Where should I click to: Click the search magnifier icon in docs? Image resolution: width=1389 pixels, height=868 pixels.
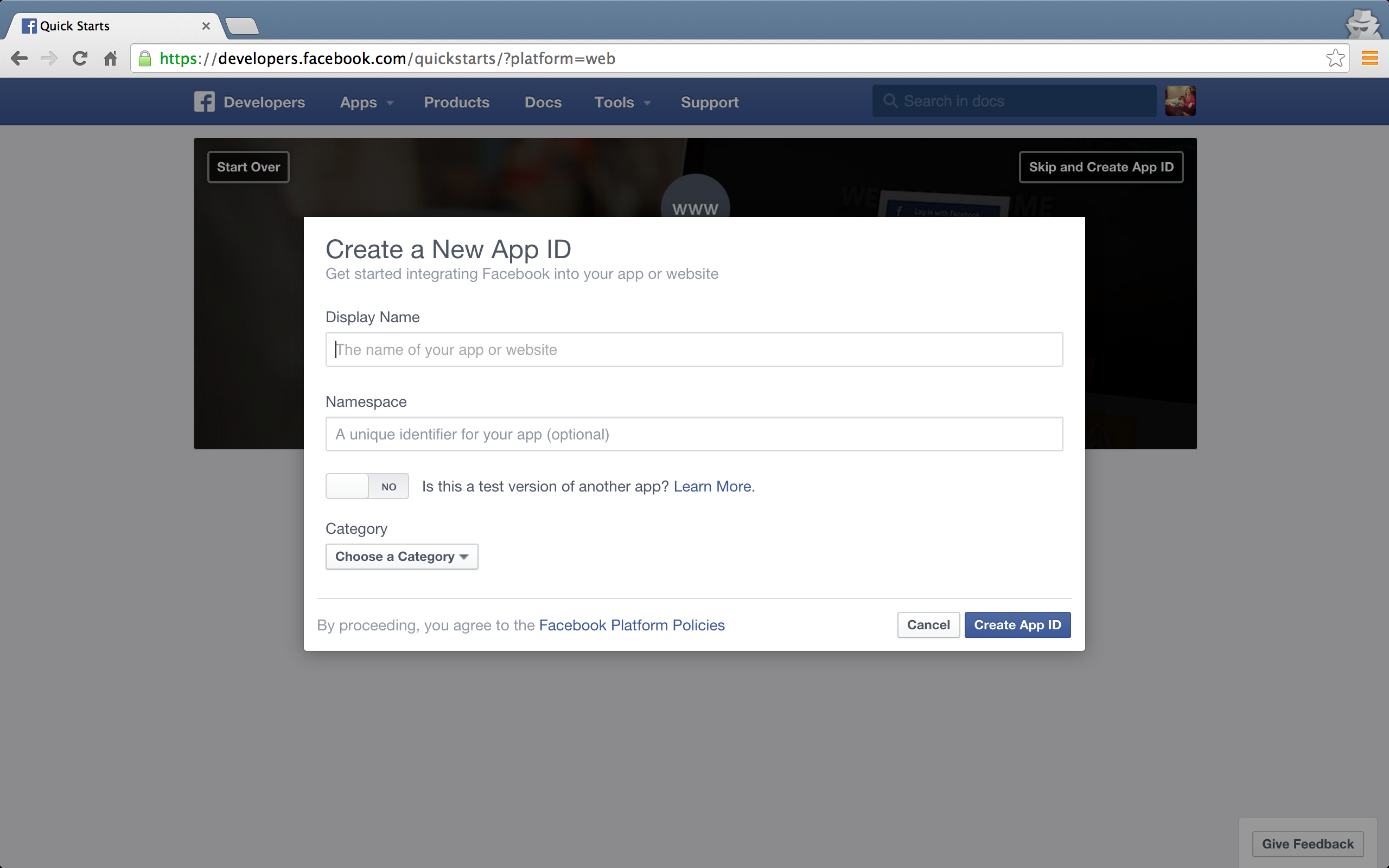pos(890,101)
